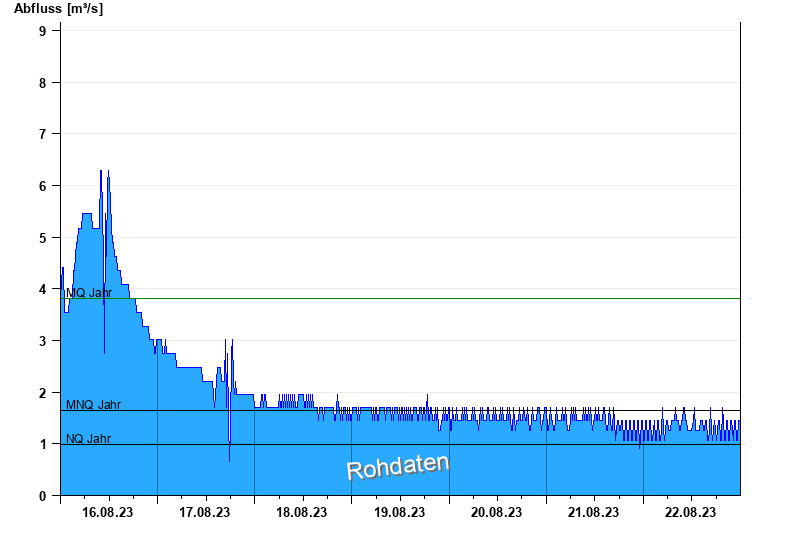The image size is (800, 550).
Task: Click the 20.08.23 date label
Action: (x=496, y=512)
